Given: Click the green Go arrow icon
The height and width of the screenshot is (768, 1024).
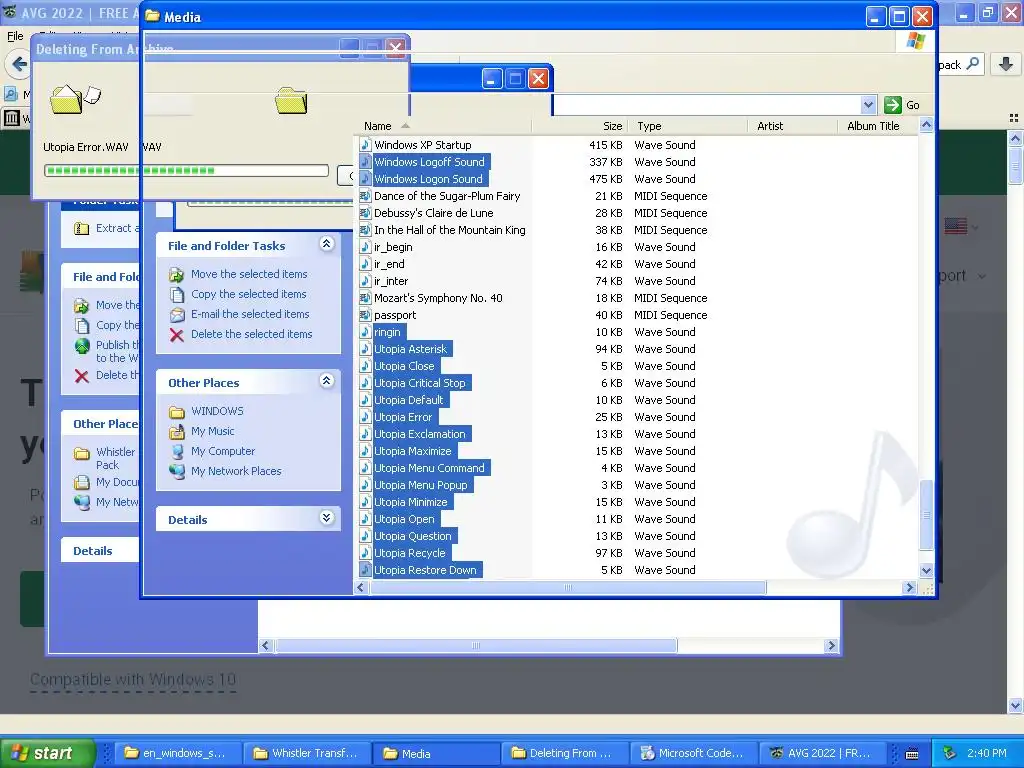Looking at the screenshot, I should pos(892,104).
